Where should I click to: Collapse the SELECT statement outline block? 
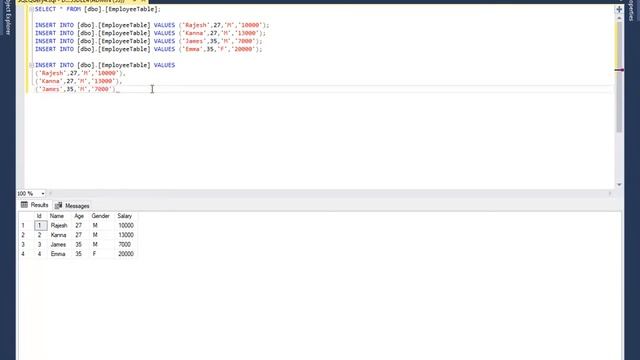pos(31,9)
